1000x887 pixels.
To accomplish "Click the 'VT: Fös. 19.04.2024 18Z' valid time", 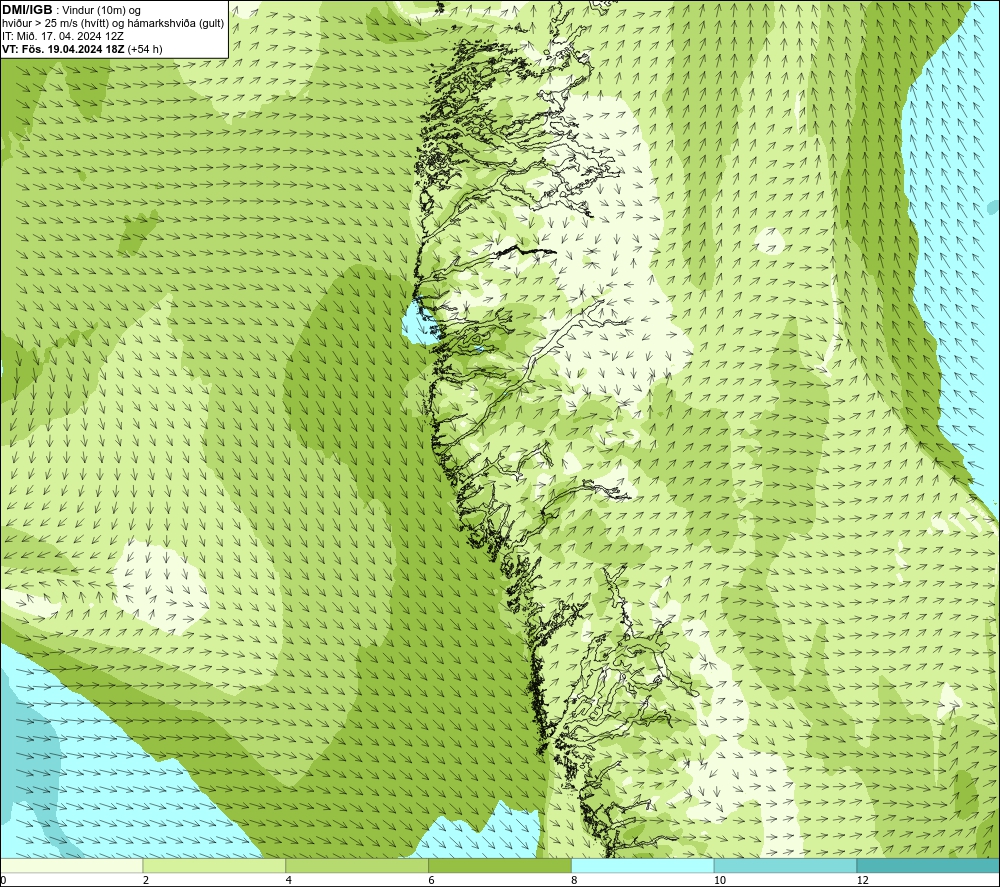I will [64, 49].
